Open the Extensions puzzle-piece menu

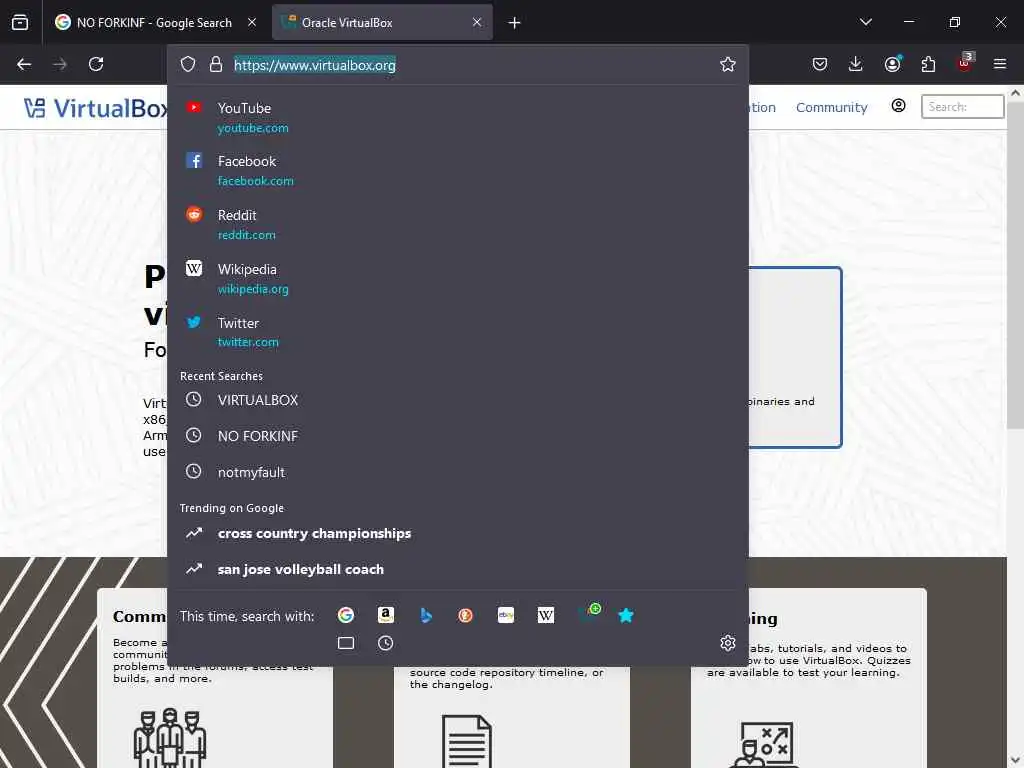tap(928, 64)
